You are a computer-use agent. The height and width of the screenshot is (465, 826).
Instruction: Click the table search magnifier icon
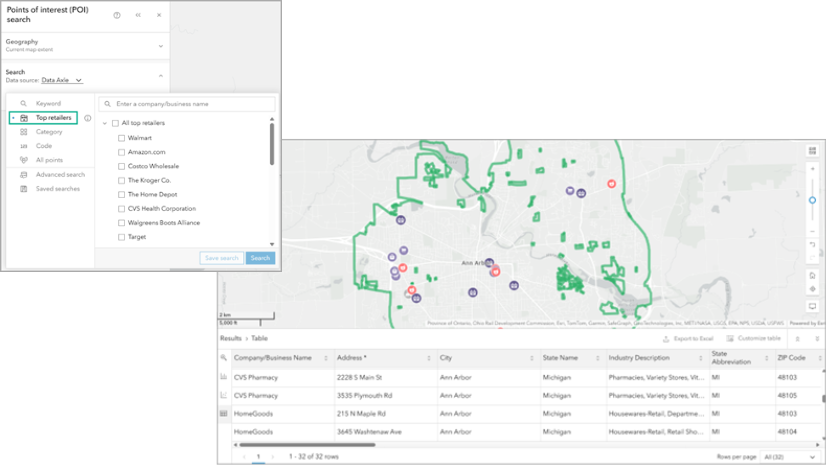pyautogui.click(x=224, y=358)
